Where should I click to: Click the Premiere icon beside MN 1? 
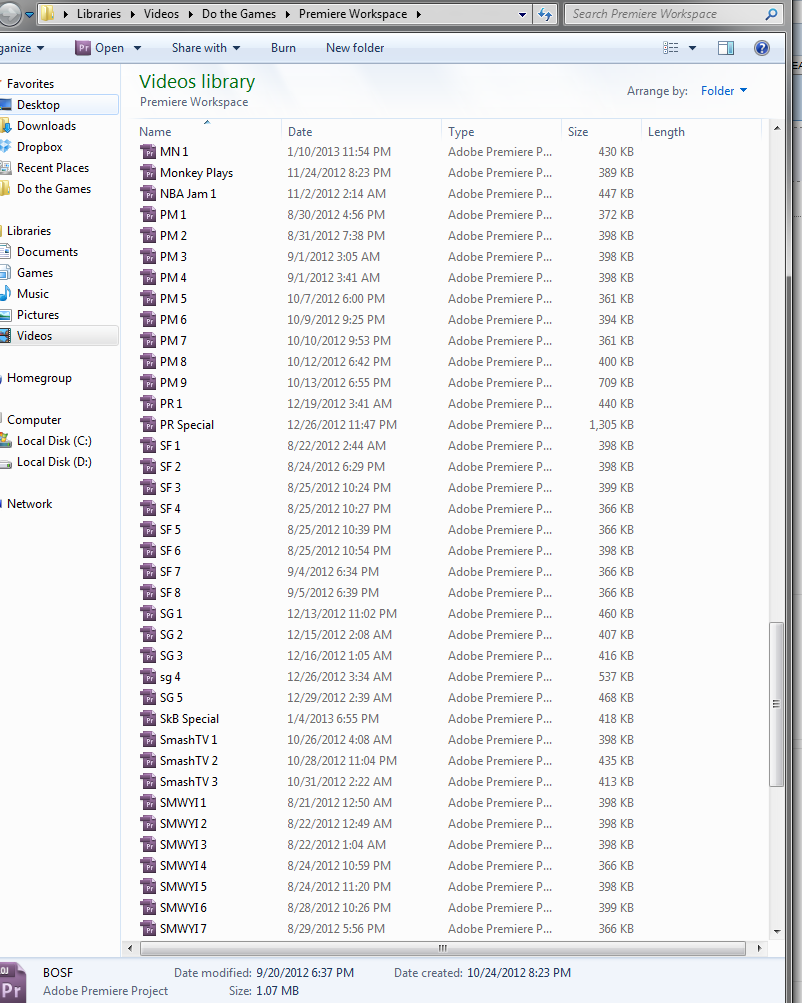pos(148,152)
